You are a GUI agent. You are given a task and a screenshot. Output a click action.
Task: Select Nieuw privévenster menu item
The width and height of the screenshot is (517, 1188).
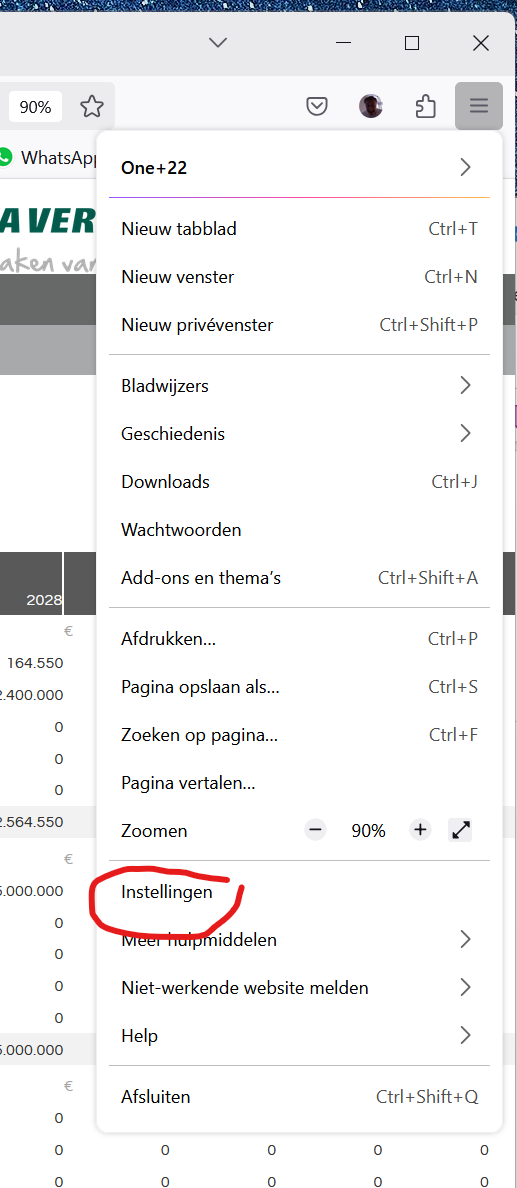[x=299, y=325]
